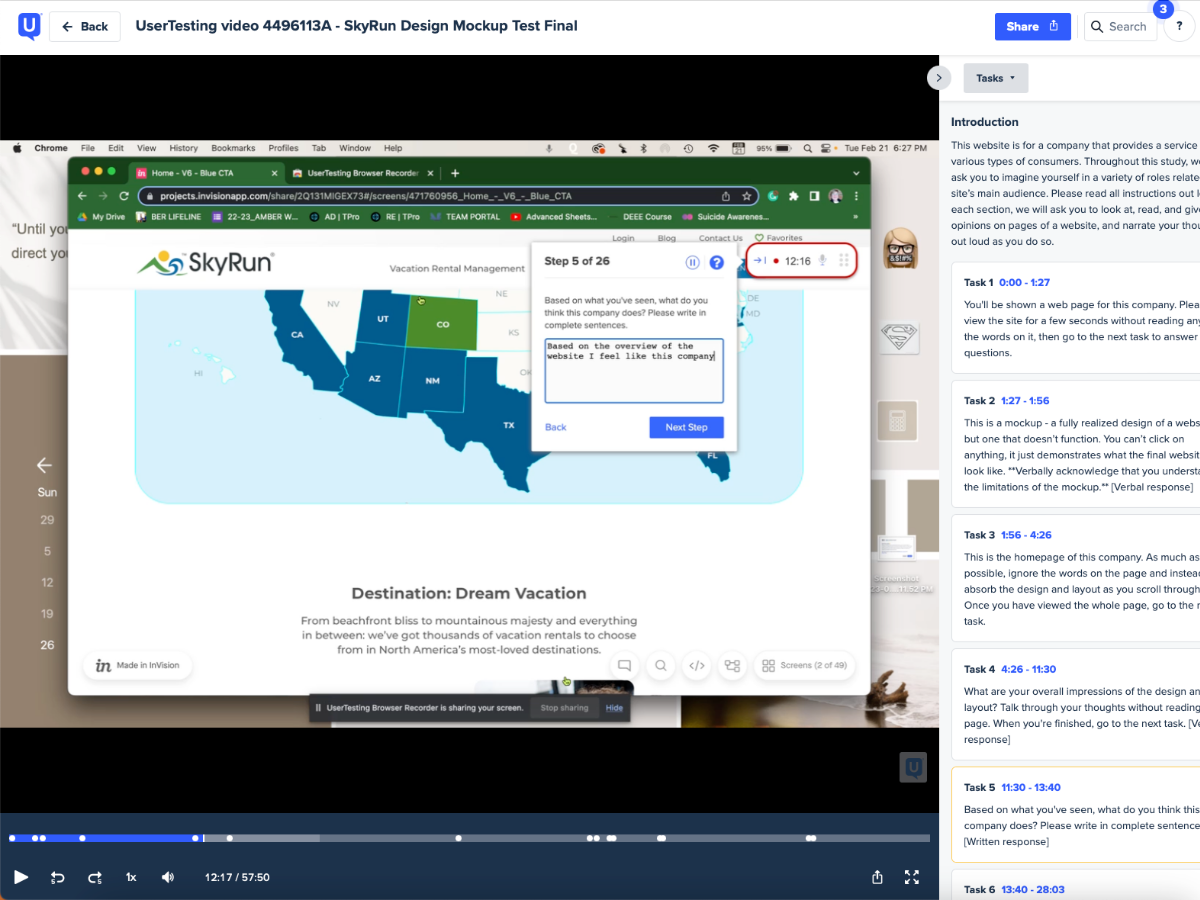Click the Back link in Step 5 widget
The height and width of the screenshot is (900, 1200).
point(555,427)
